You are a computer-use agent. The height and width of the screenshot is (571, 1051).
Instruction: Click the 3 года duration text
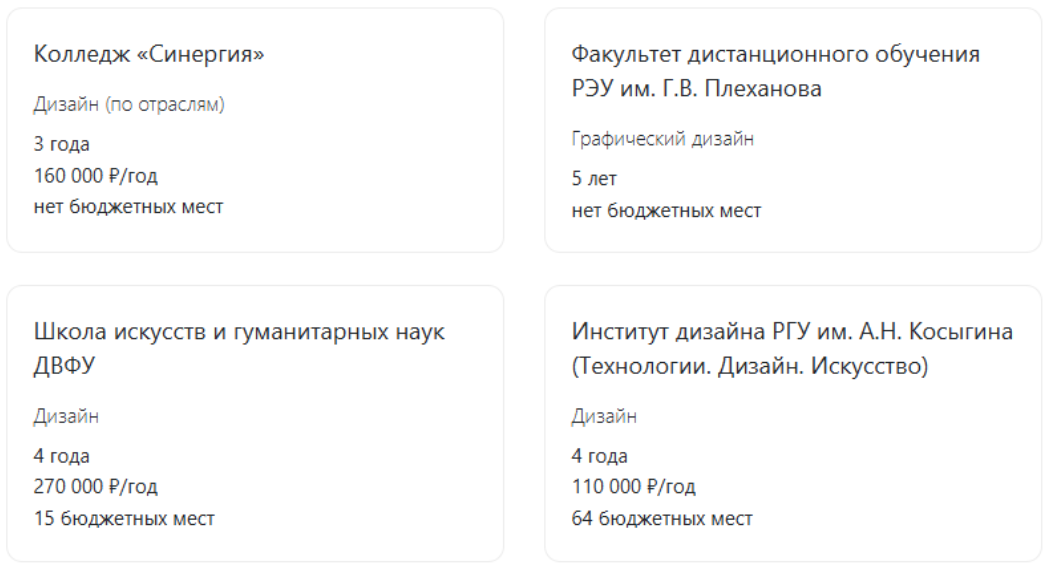tap(62, 144)
